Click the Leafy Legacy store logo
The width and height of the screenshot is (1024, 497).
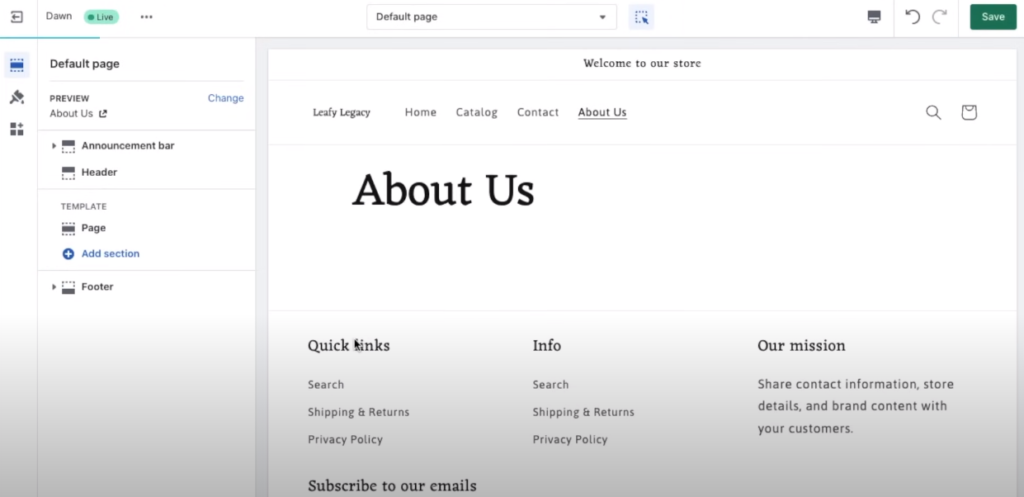(342, 112)
